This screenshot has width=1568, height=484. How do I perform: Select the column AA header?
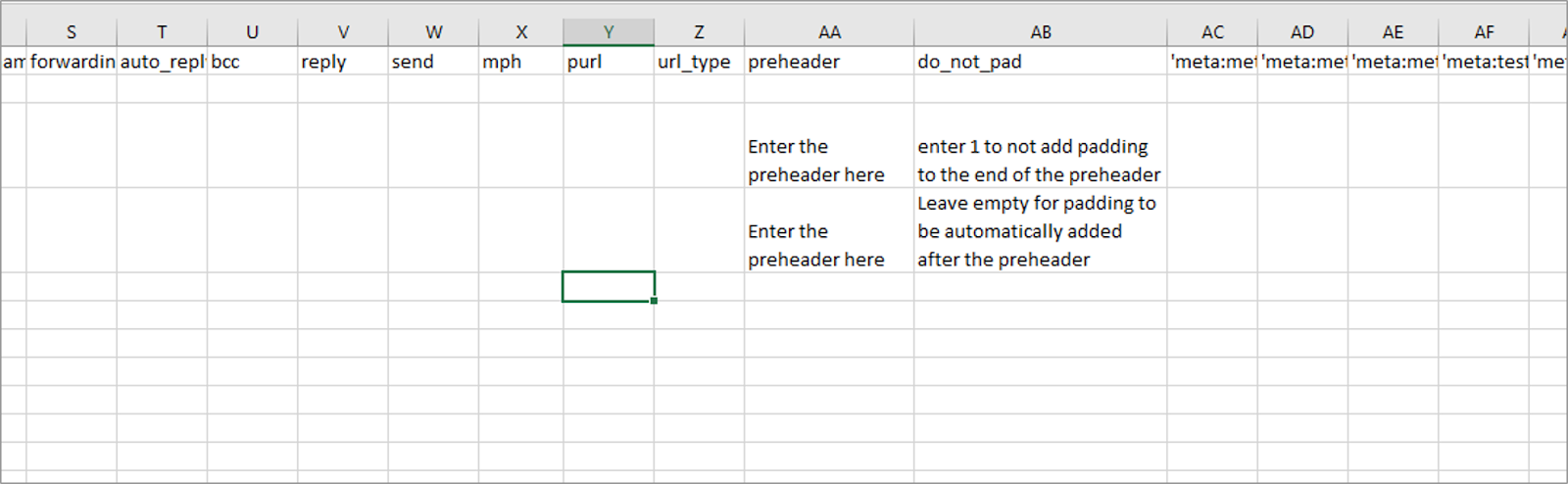pyautogui.click(x=829, y=32)
